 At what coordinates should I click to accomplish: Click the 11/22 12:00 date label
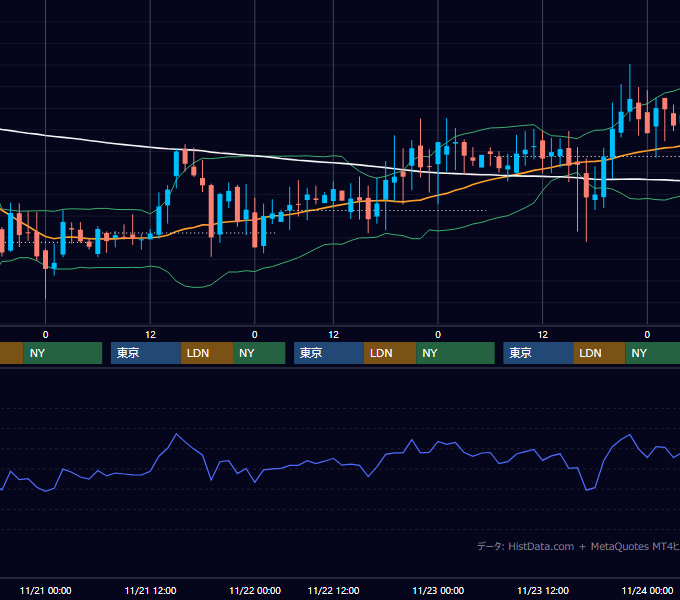(x=333, y=590)
